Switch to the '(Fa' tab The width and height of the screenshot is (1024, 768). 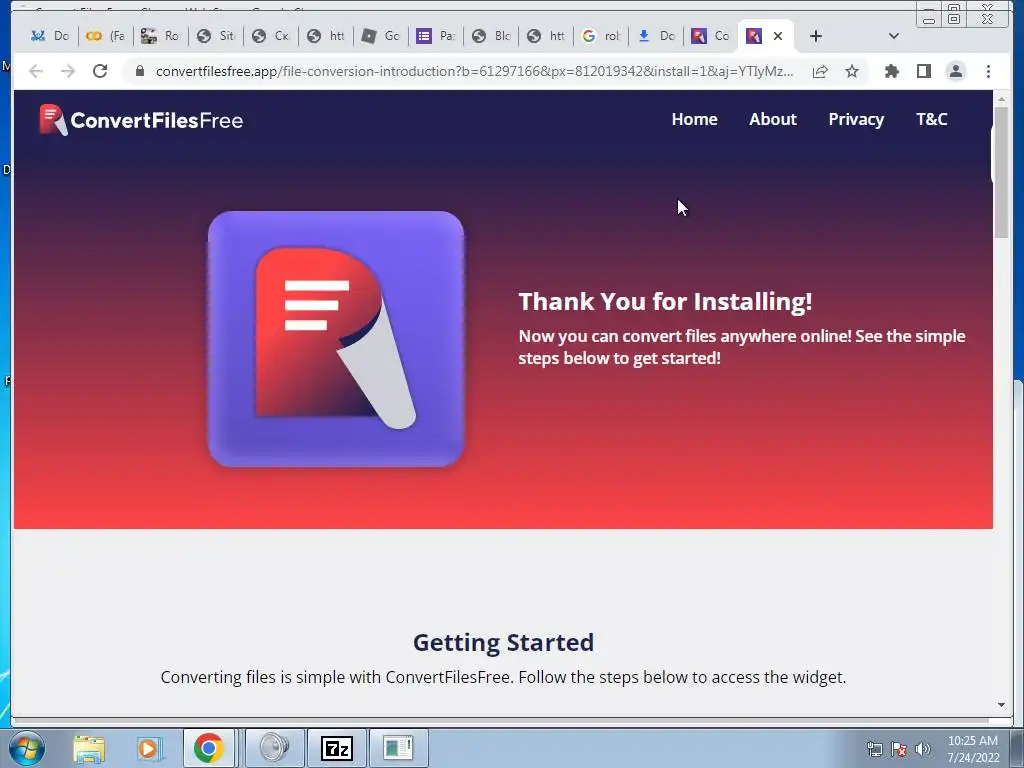point(106,36)
